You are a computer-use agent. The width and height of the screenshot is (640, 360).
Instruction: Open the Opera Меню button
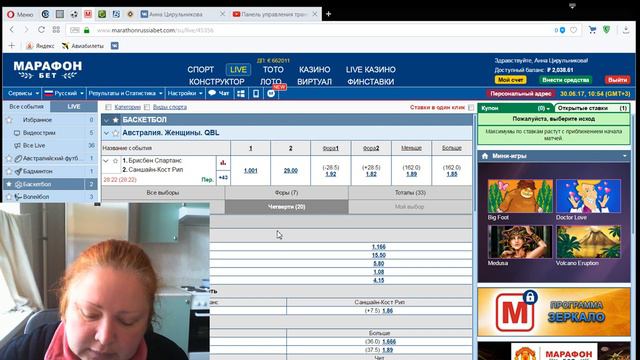(20, 14)
